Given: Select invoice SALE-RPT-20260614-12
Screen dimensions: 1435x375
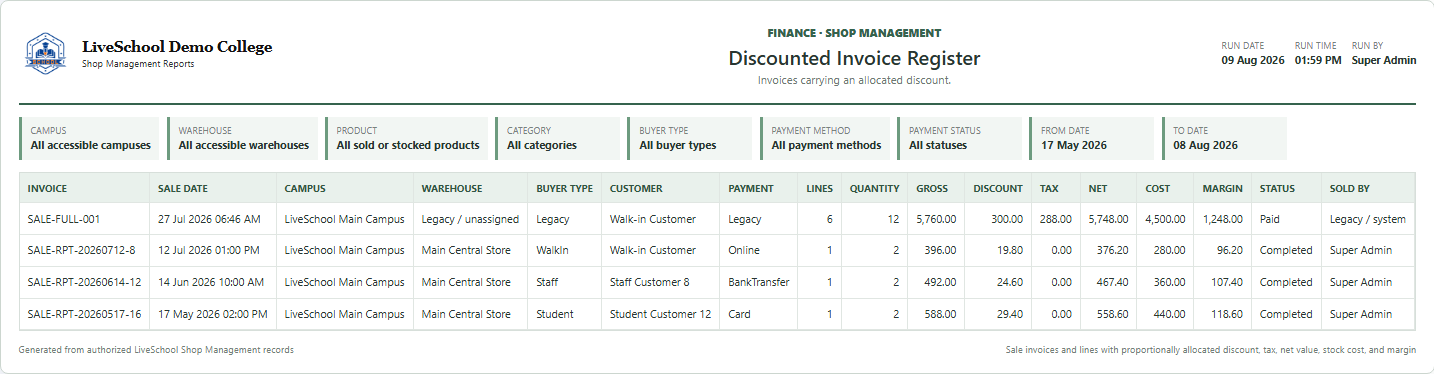Looking at the screenshot, I should pyautogui.click(x=84, y=283).
